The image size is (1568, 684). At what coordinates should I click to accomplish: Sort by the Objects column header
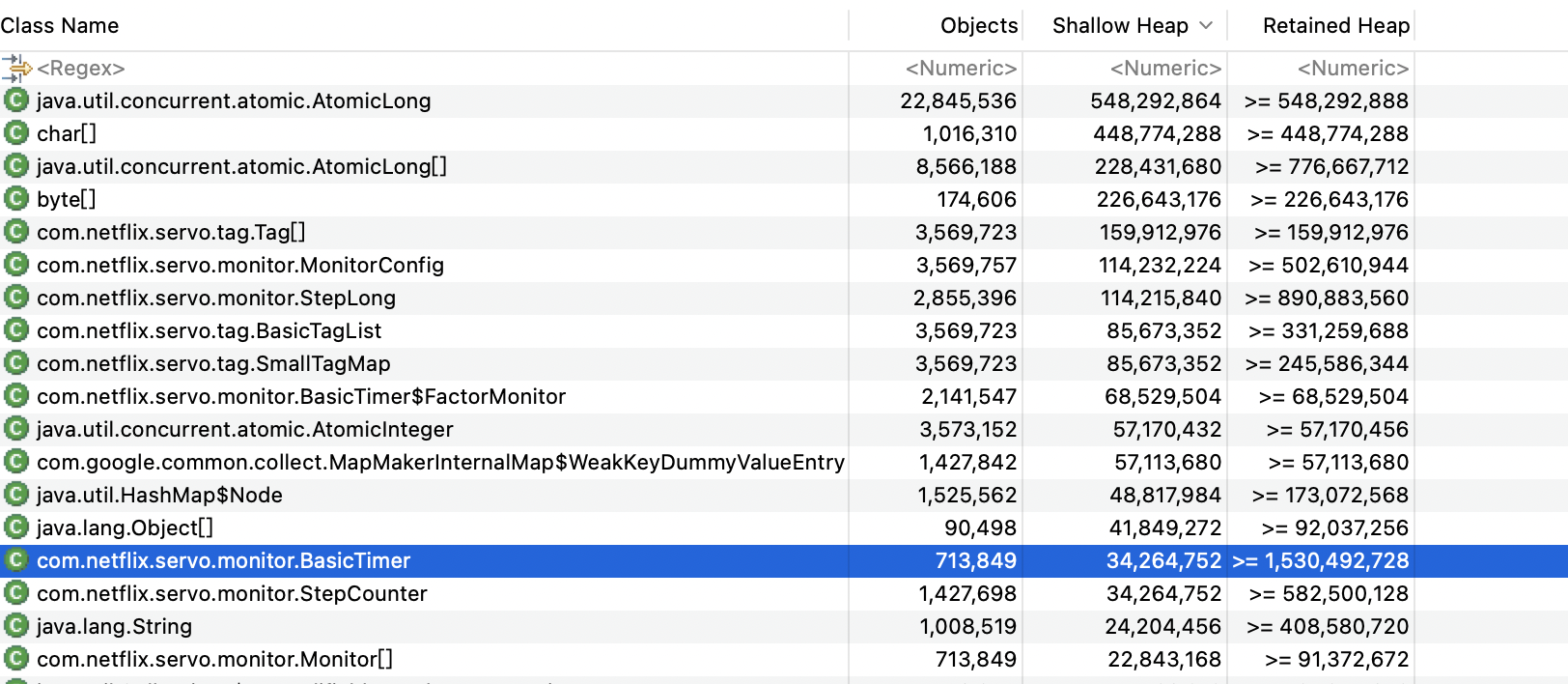pyautogui.click(x=979, y=26)
